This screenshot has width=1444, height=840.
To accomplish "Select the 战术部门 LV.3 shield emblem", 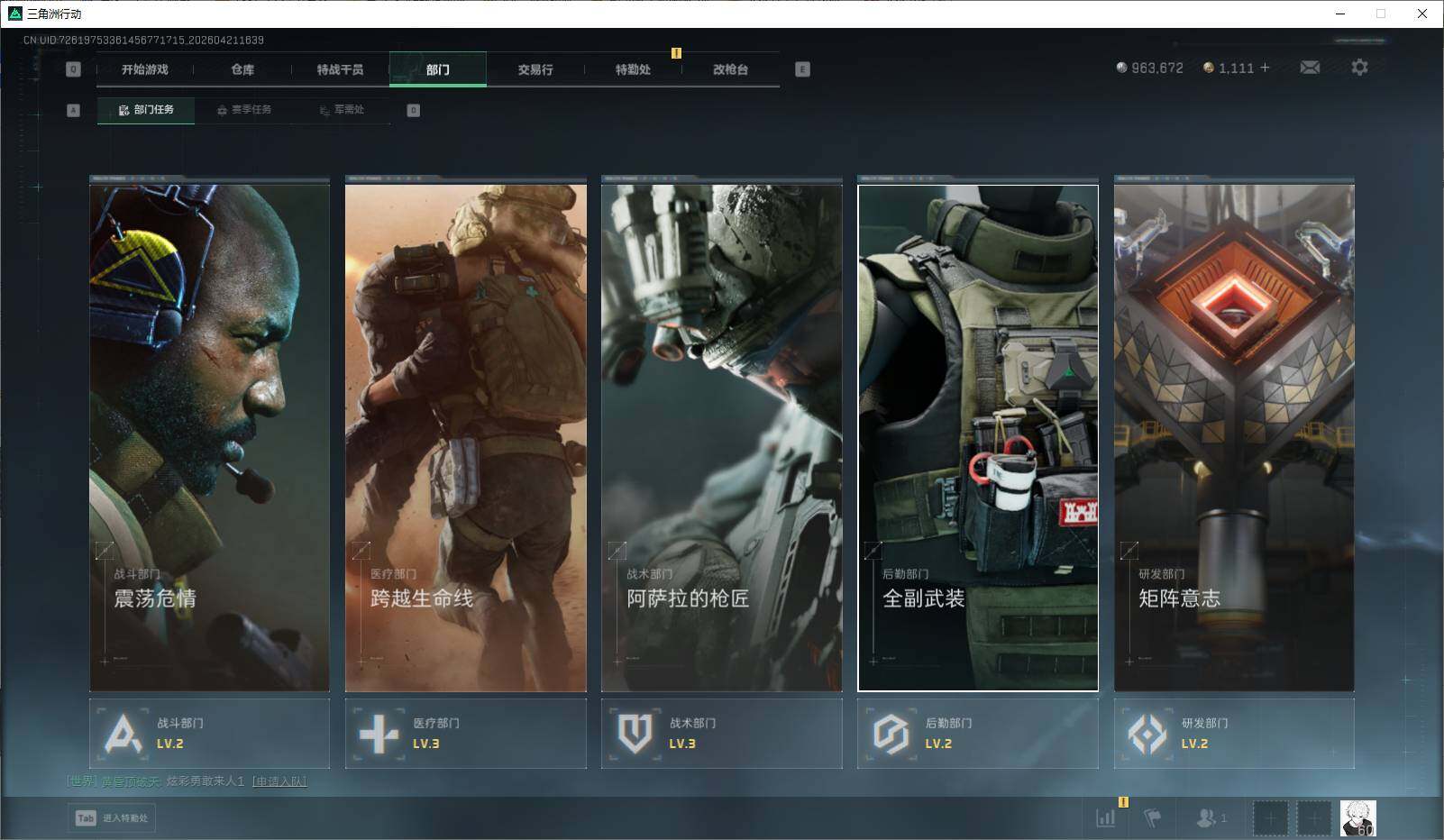I will click(635, 734).
